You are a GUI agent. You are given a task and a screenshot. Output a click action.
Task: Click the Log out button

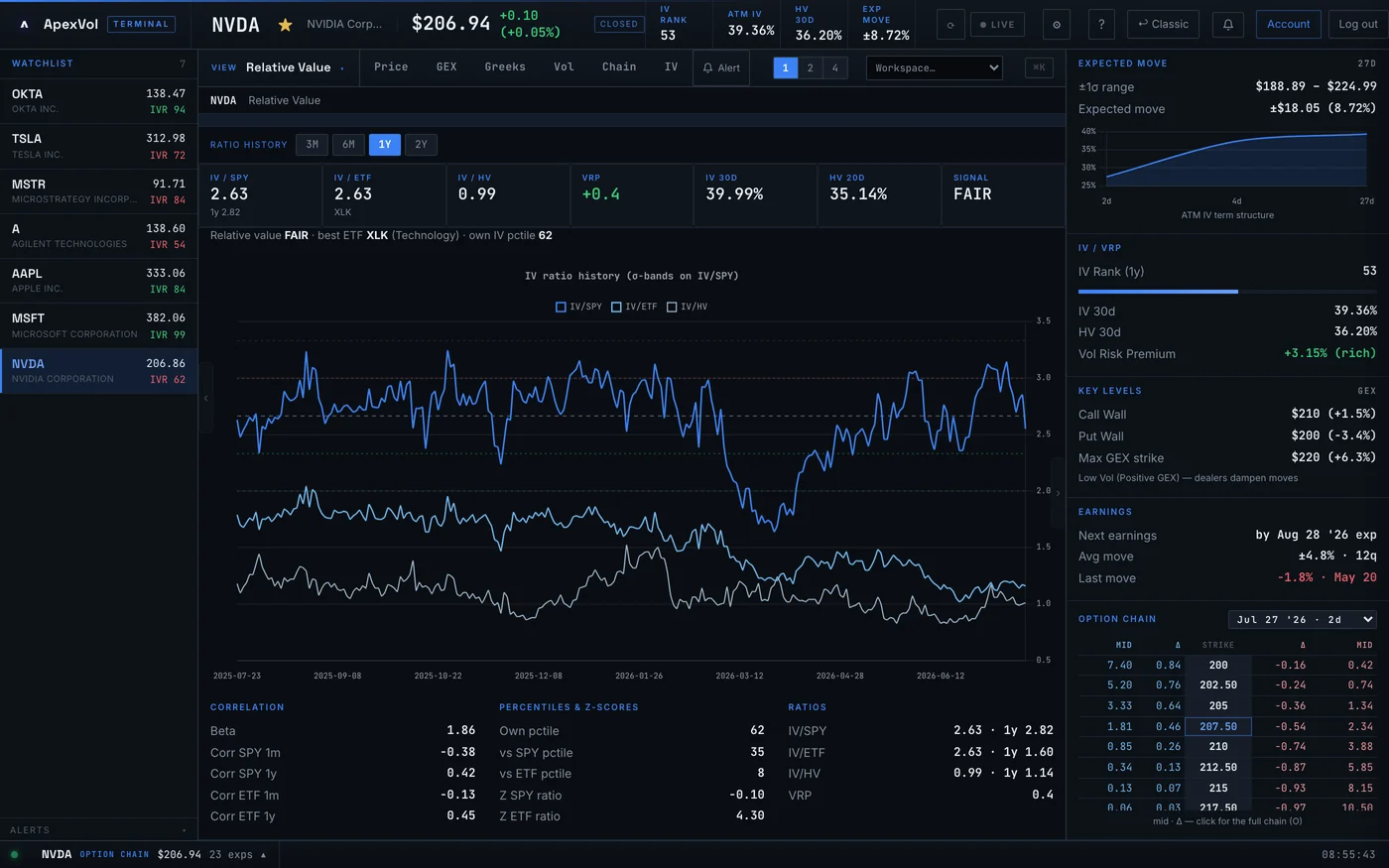tap(1358, 25)
